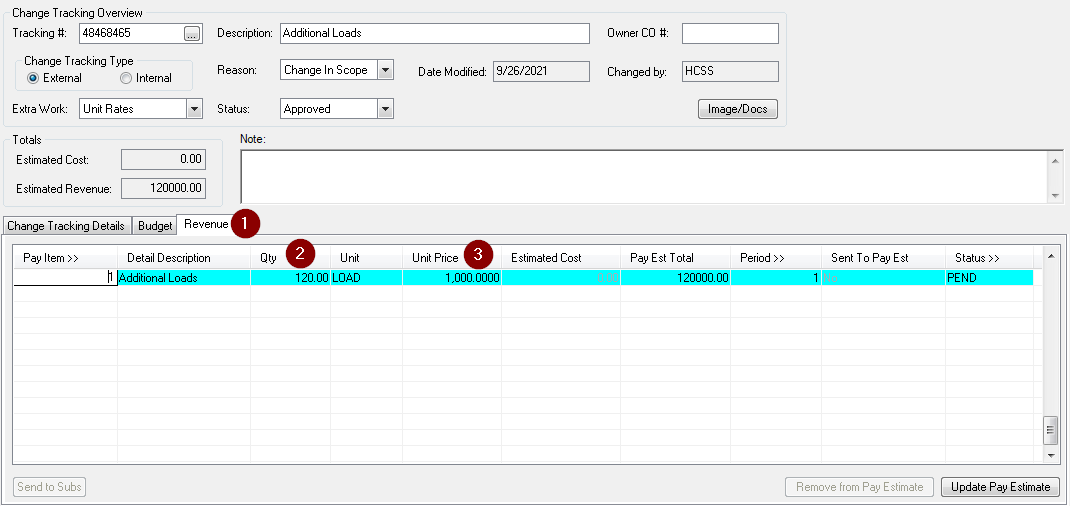The height and width of the screenshot is (506, 1070).
Task: Click the Detail Description column header
Action: 184,258
